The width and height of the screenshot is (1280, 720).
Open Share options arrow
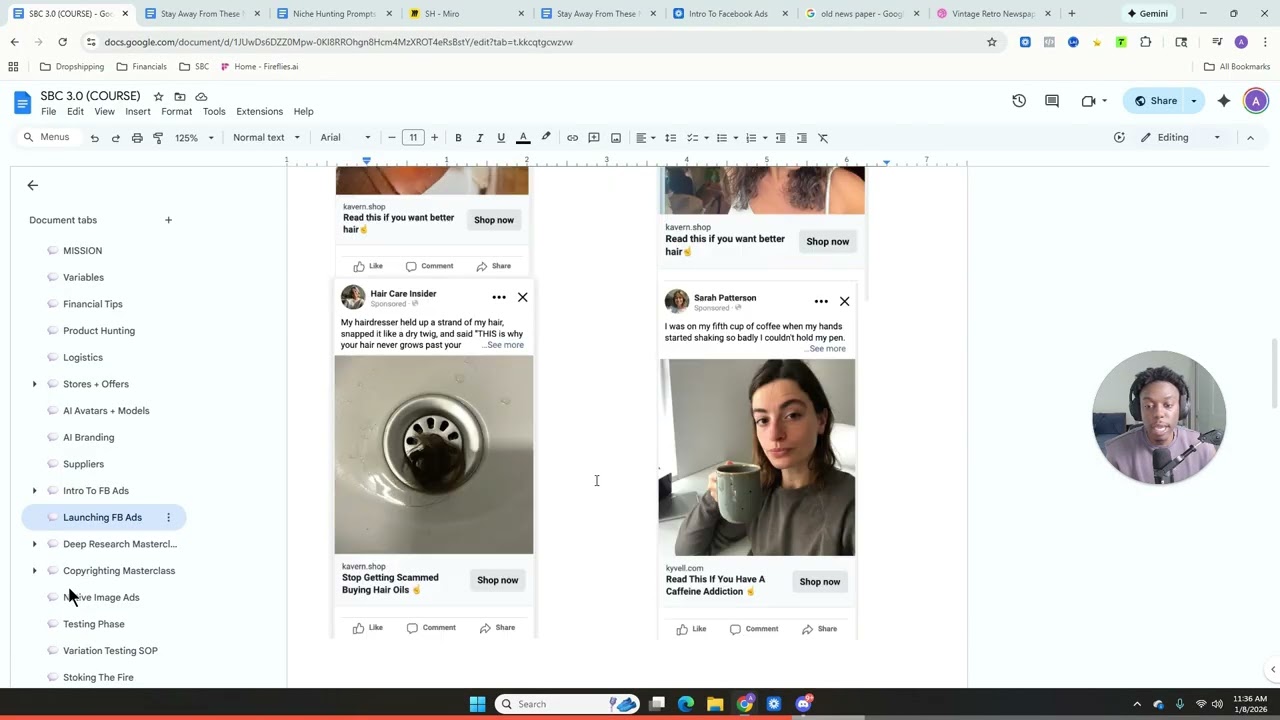(x=1194, y=101)
